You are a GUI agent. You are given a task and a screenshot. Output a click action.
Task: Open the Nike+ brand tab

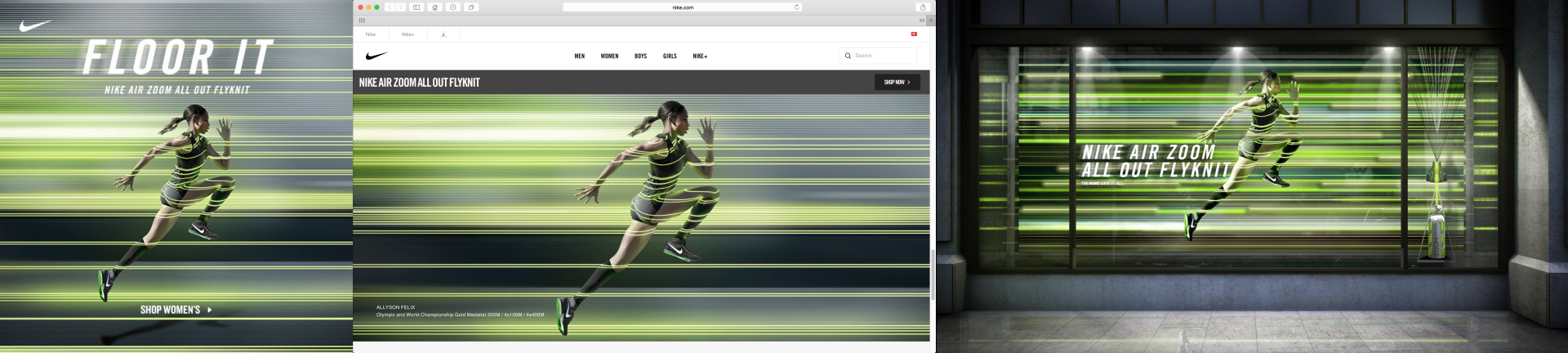tap(408, 34)
